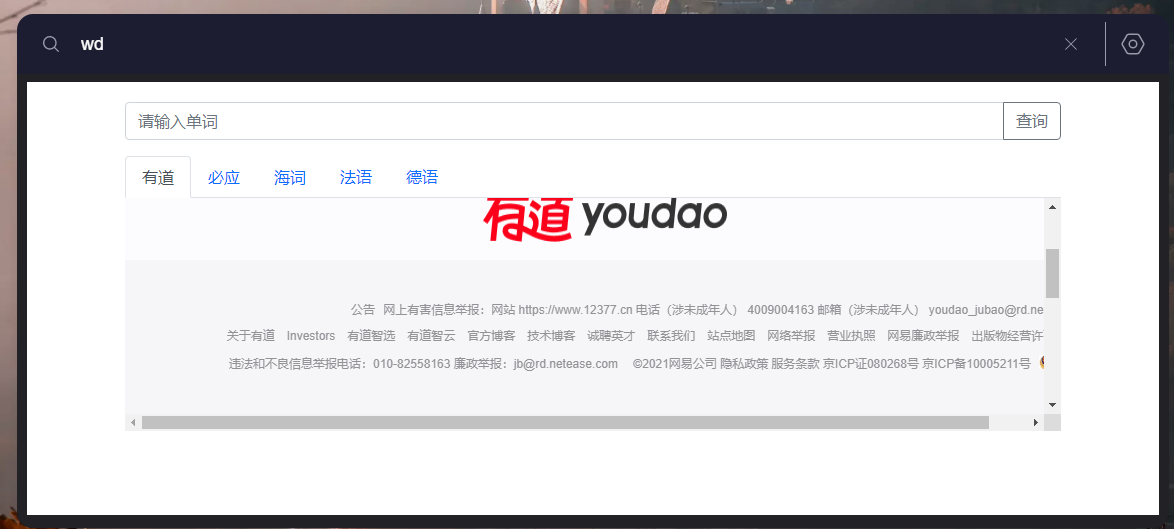This screenshot has height=529, width=1174.
Task: Open the 有道智云 link
Action: [x=431, y=336]
